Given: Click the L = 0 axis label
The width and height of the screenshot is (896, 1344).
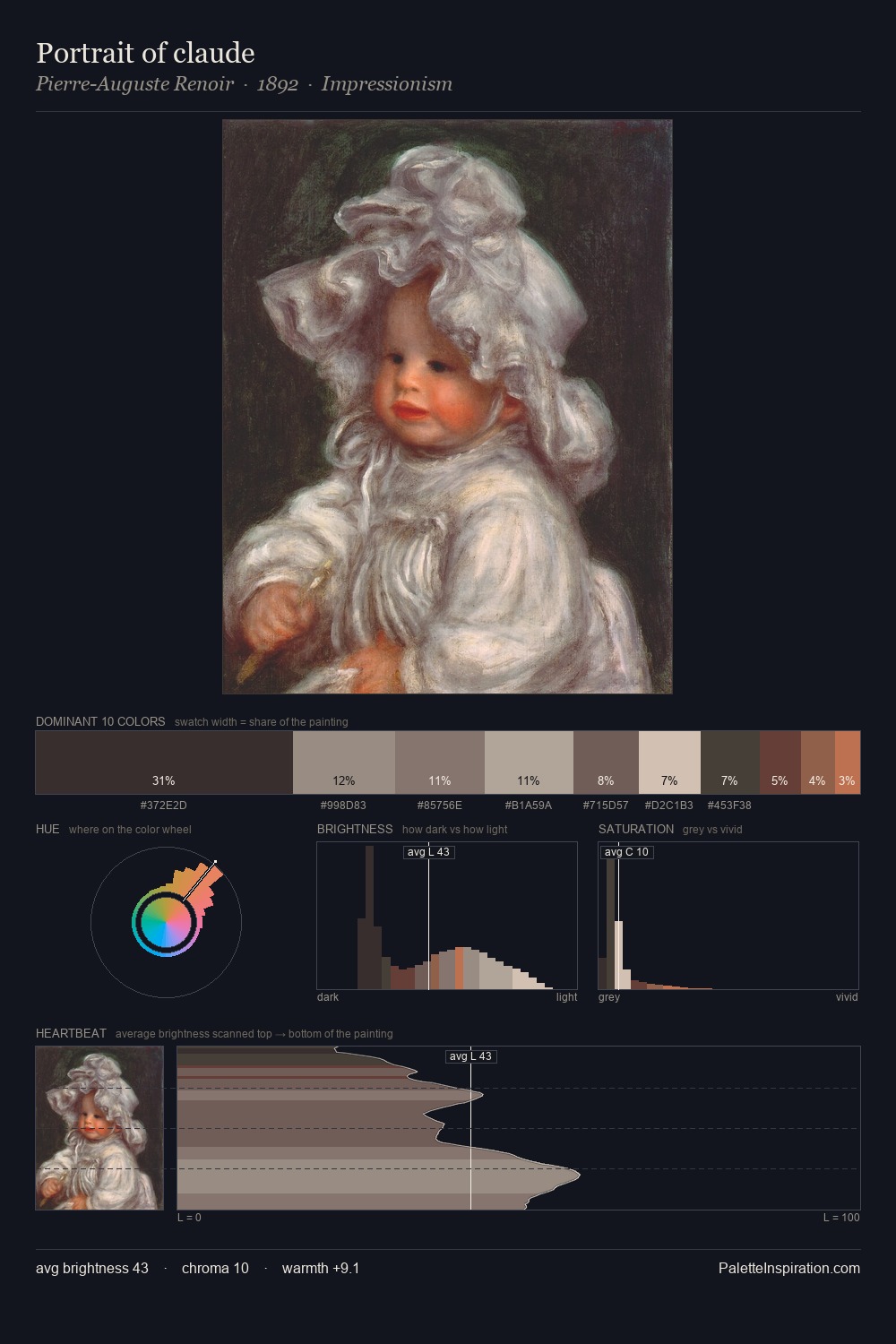Looking at the screenshot, I should pos(189,1218).
